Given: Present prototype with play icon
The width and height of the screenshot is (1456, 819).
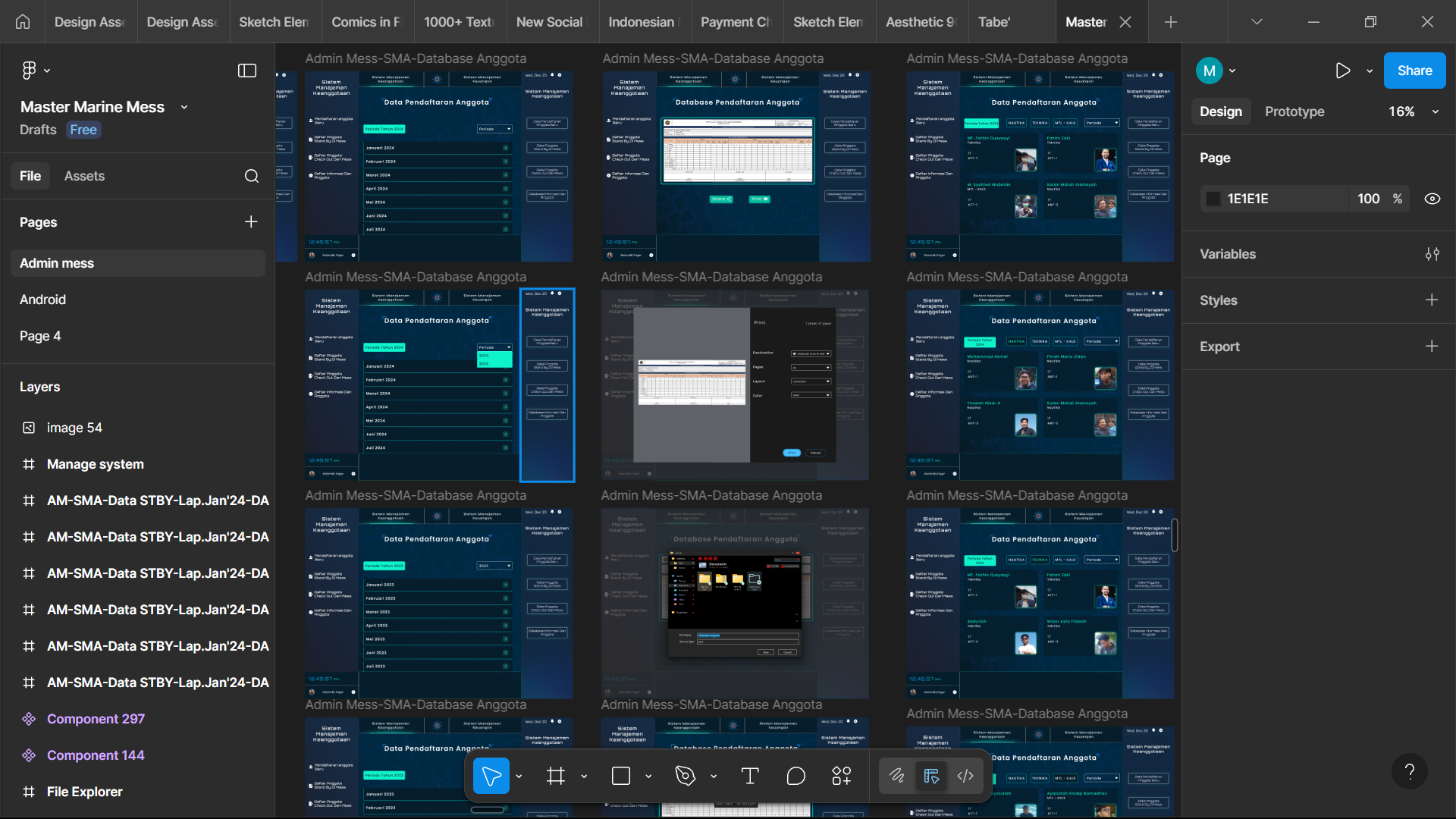Looking at the screenshot, I should coord(1343,71).
